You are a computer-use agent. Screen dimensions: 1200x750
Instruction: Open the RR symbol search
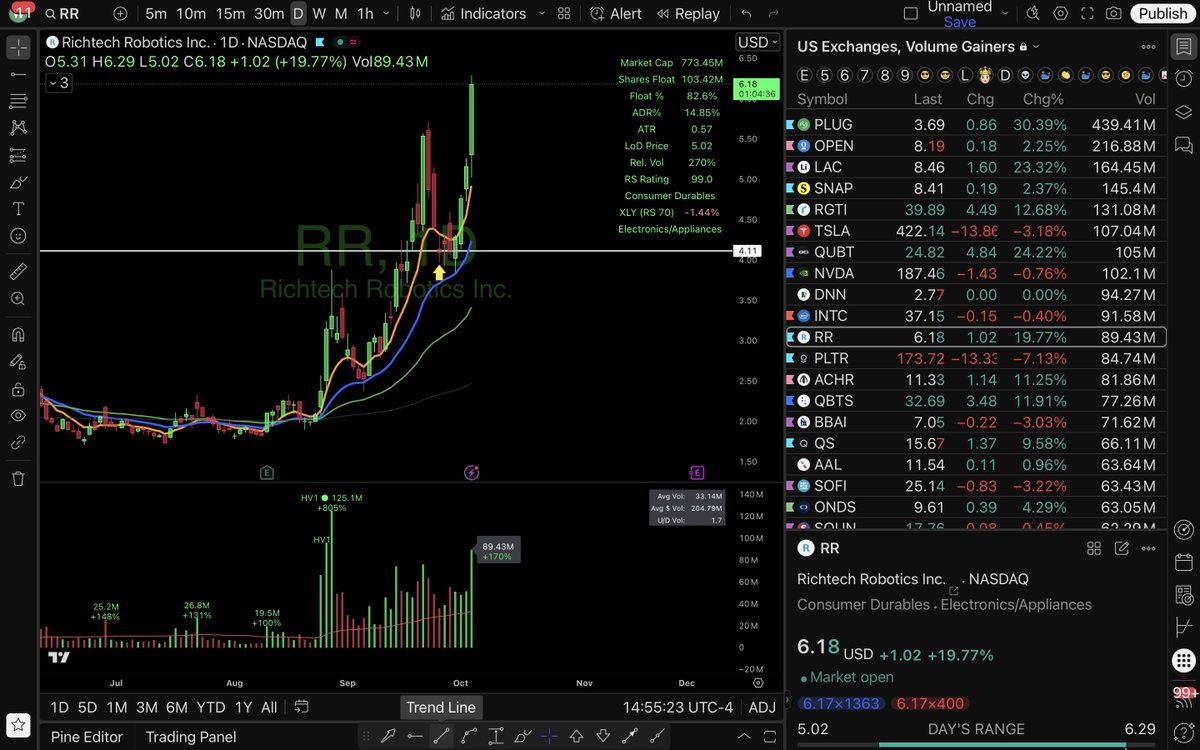tap(61, 14)
